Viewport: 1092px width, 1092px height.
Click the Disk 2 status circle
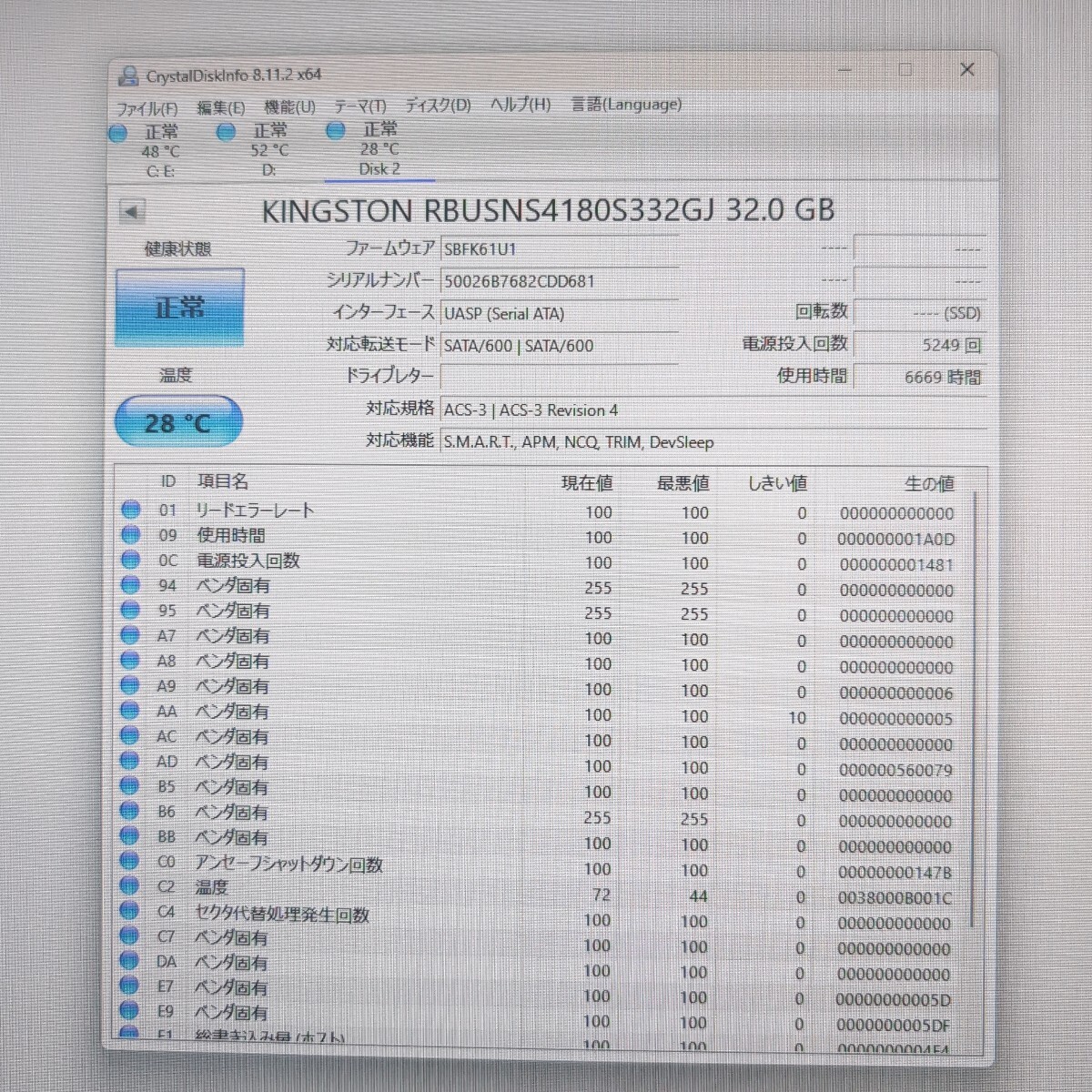coord(336,130)
